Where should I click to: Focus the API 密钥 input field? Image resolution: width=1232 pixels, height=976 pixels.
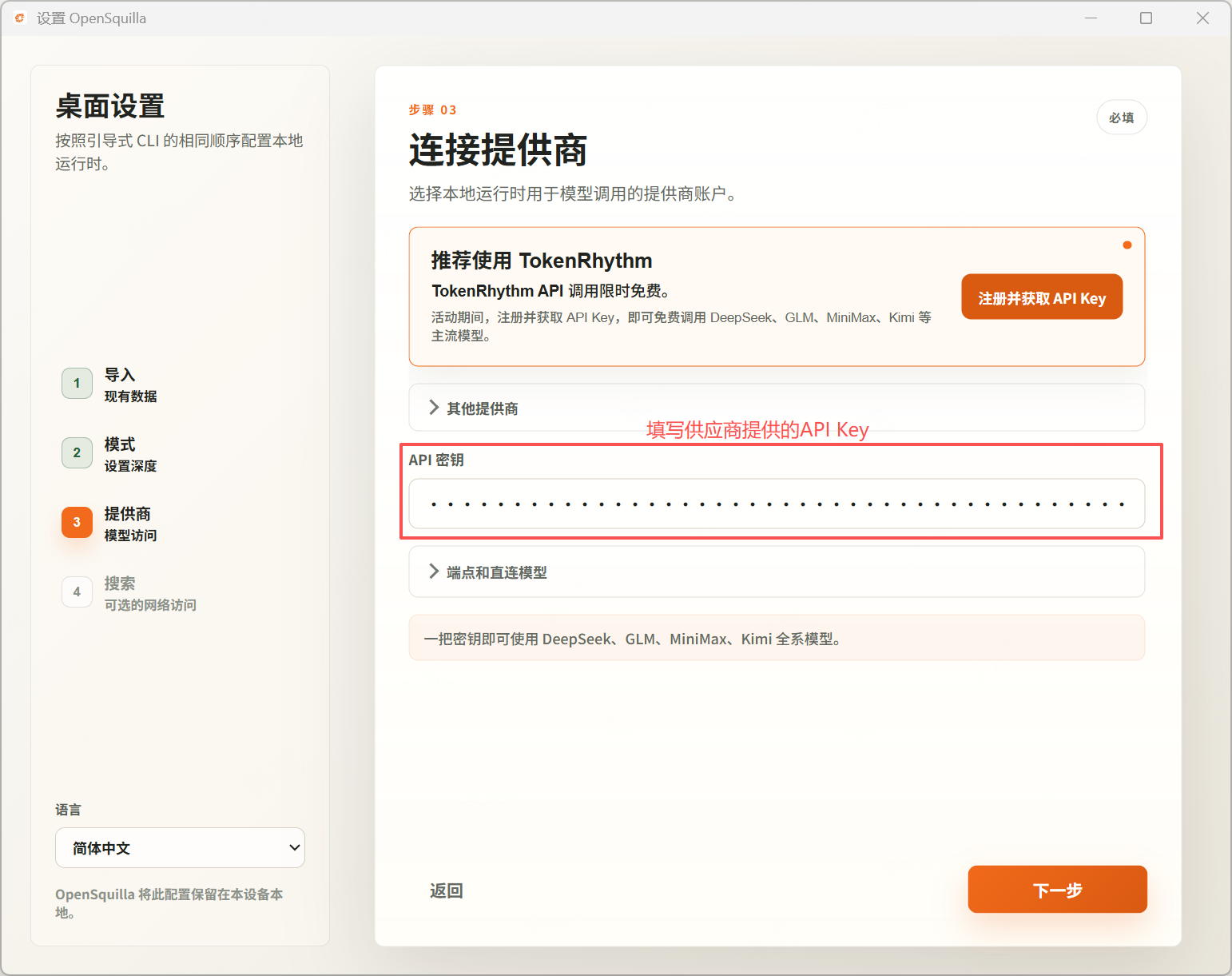click(777, 504)
